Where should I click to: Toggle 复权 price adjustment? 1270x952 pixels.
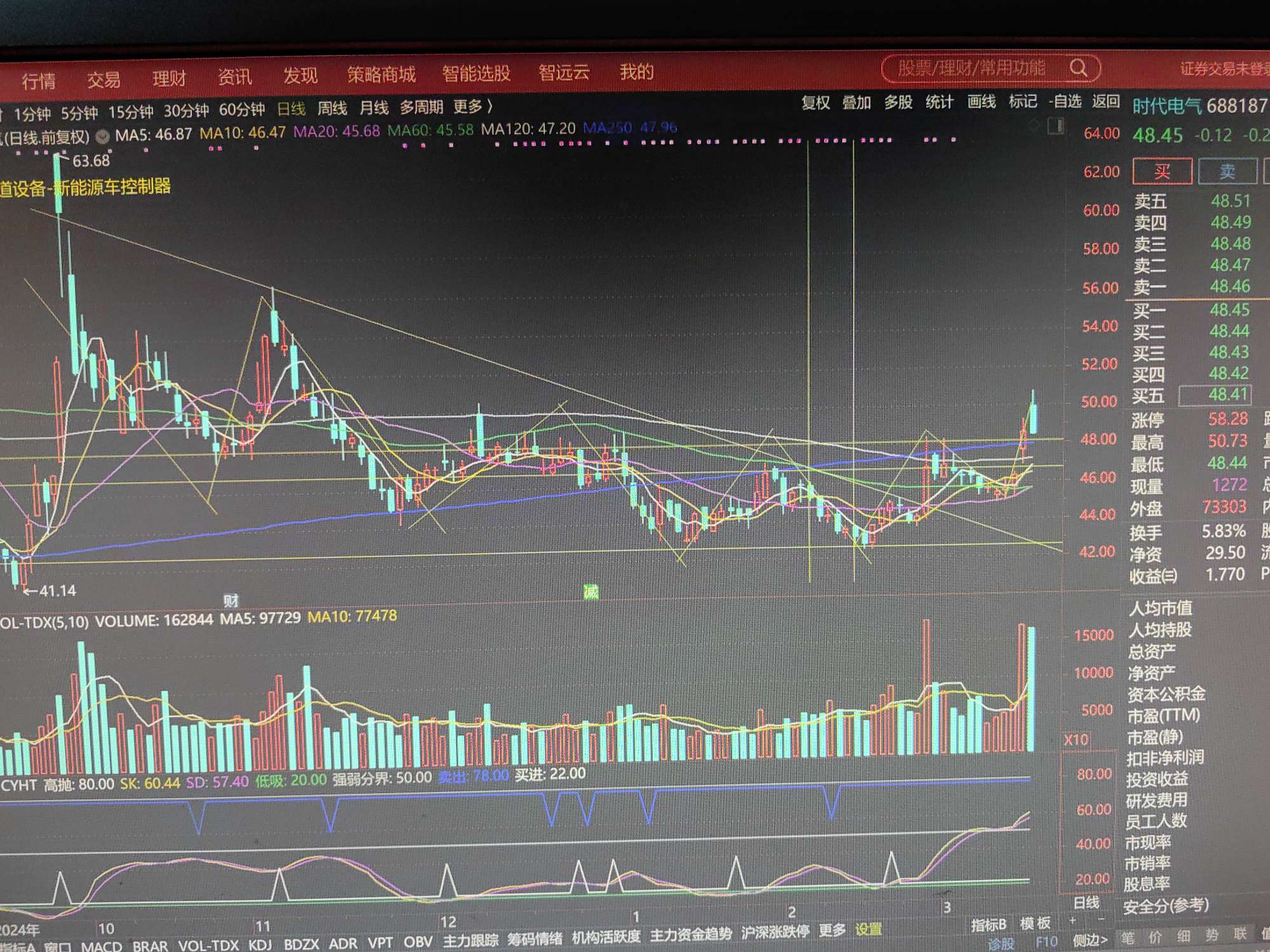point(815,103)
